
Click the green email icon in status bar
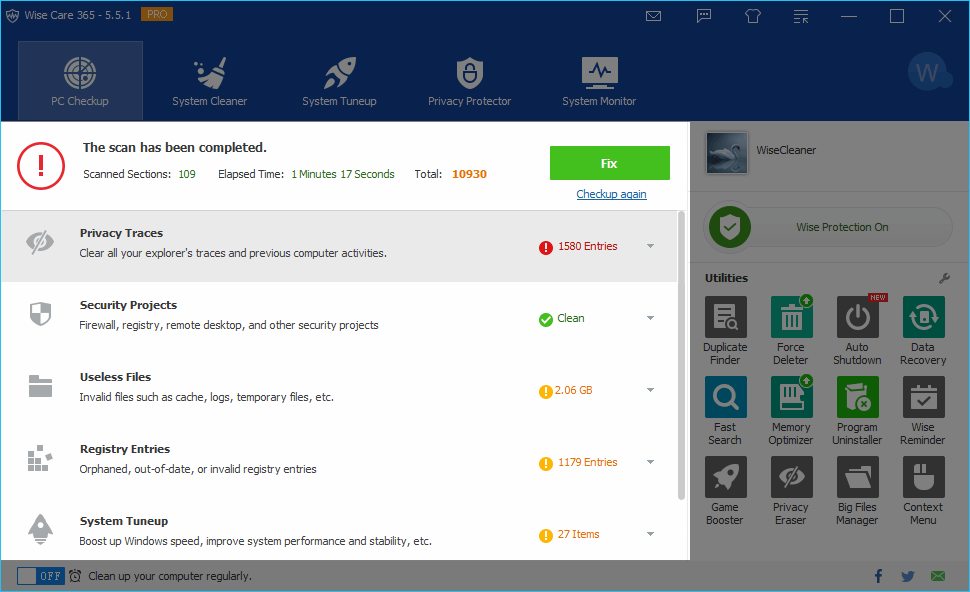tap(938, 577)
